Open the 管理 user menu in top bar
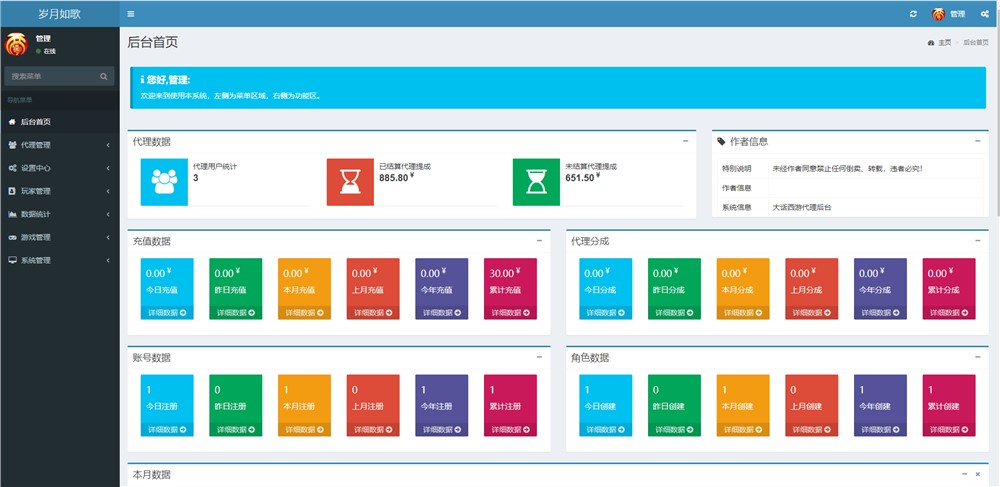Image resolution: width=1000 pixels, height=487 pixels. click(948, 14)
